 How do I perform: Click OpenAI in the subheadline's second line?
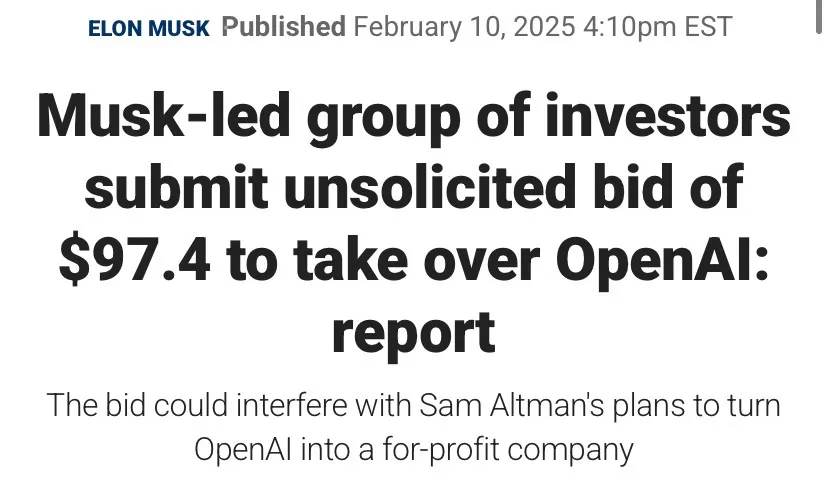243,450
